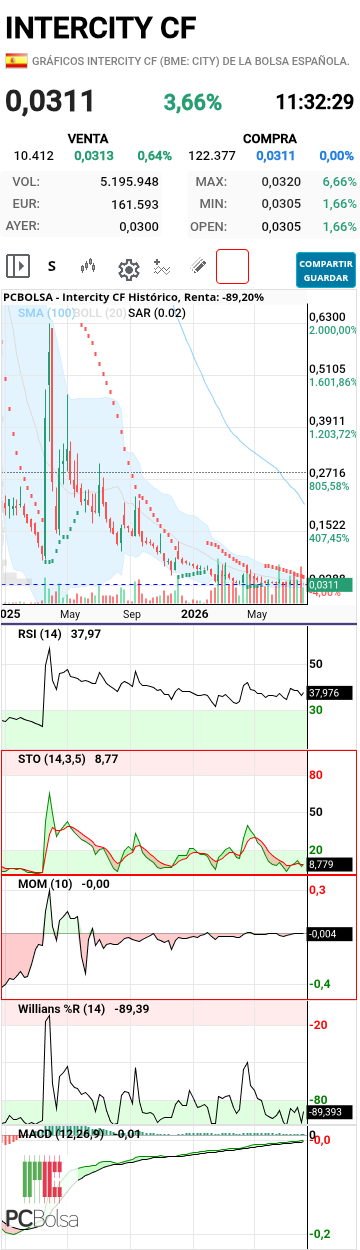360x1250 pixels.
Task: Select the MOM (10) indicator label
Action: 45,884
